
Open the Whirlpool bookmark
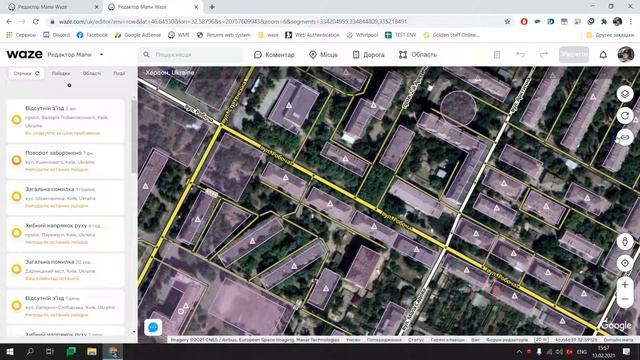pos(362,35)
